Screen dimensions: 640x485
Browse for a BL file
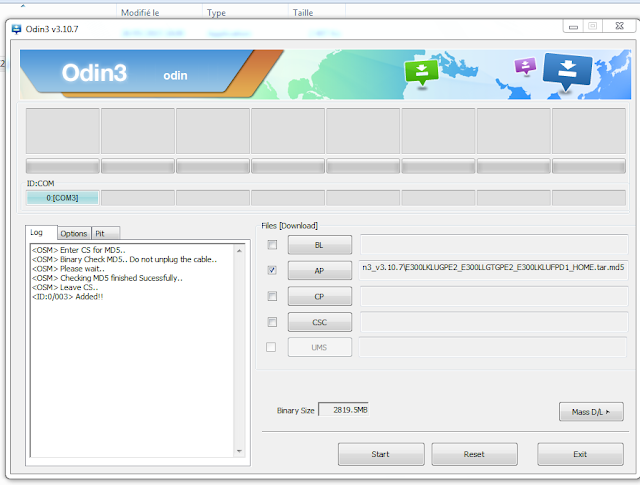coord(320,245)
